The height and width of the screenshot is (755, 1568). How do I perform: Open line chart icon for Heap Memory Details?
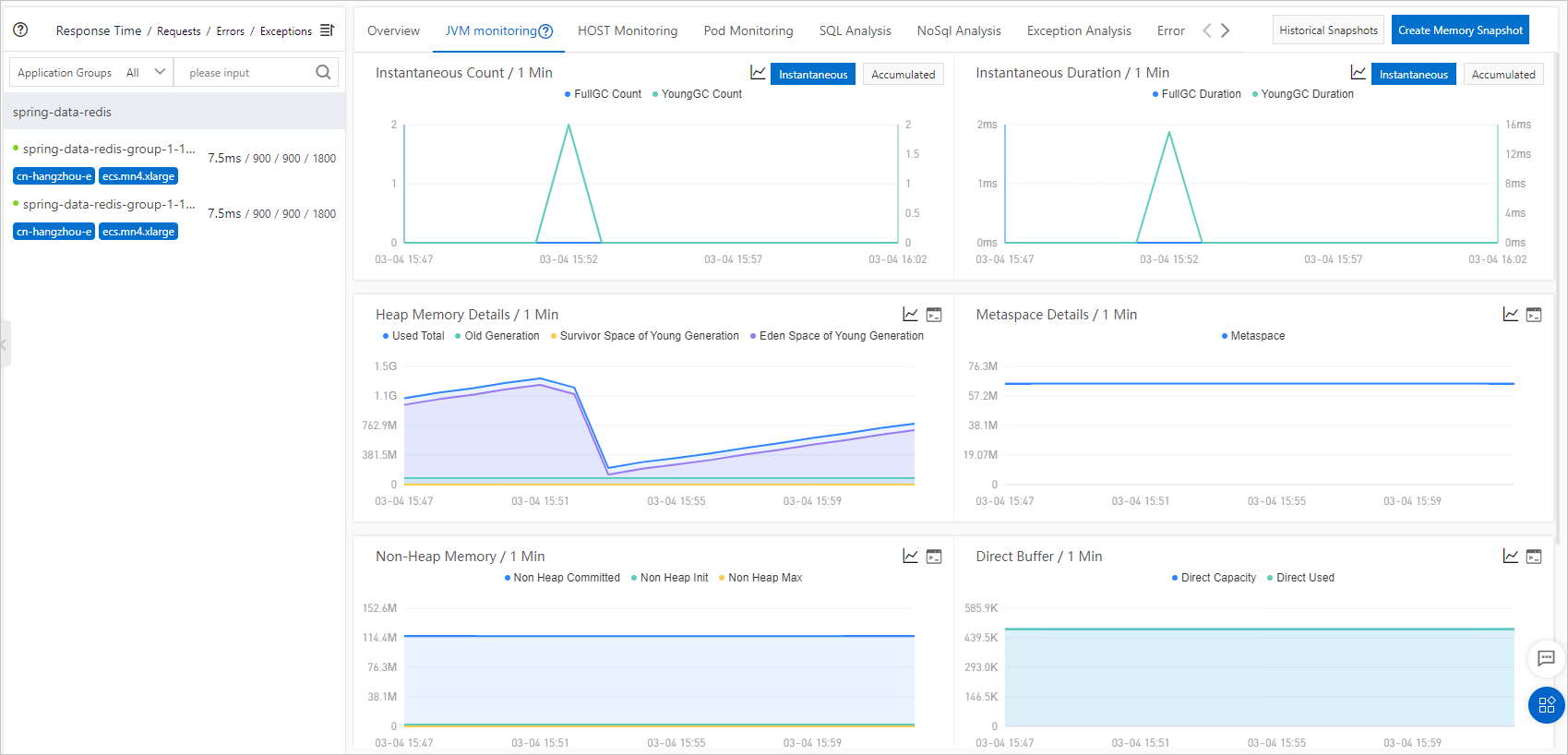[x=910, y=315]
